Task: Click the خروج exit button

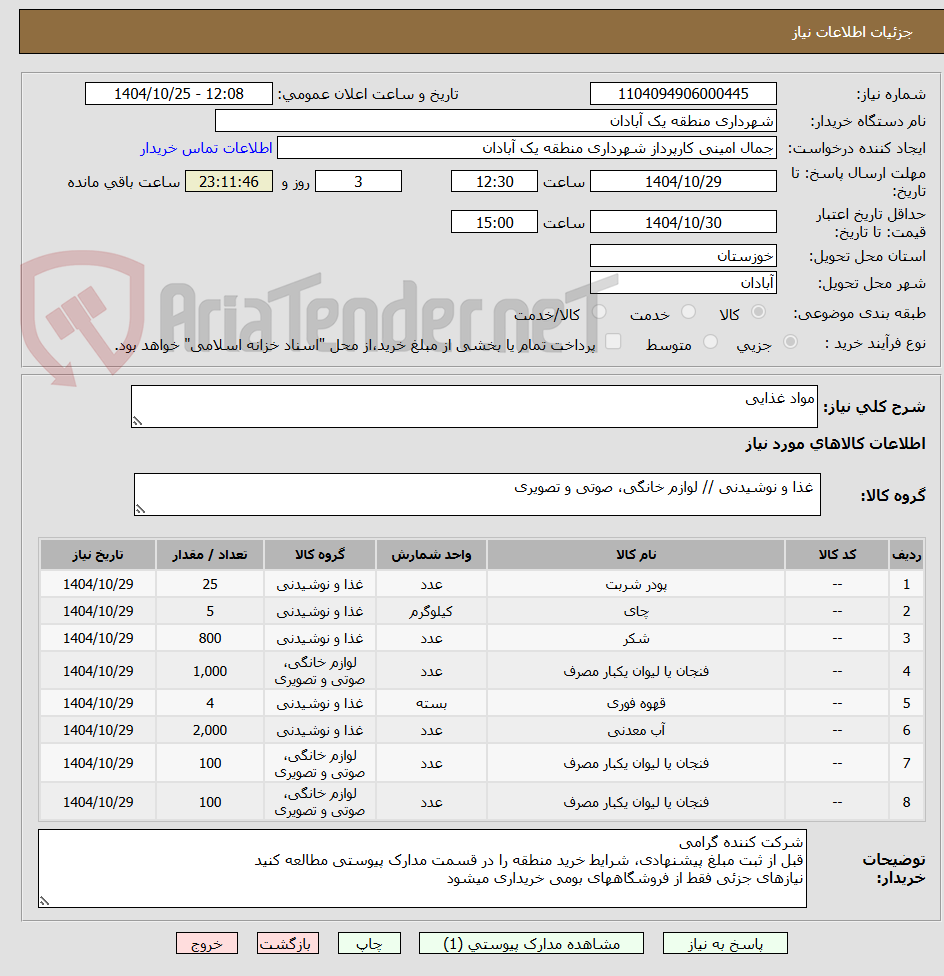Action: (207, 943)
